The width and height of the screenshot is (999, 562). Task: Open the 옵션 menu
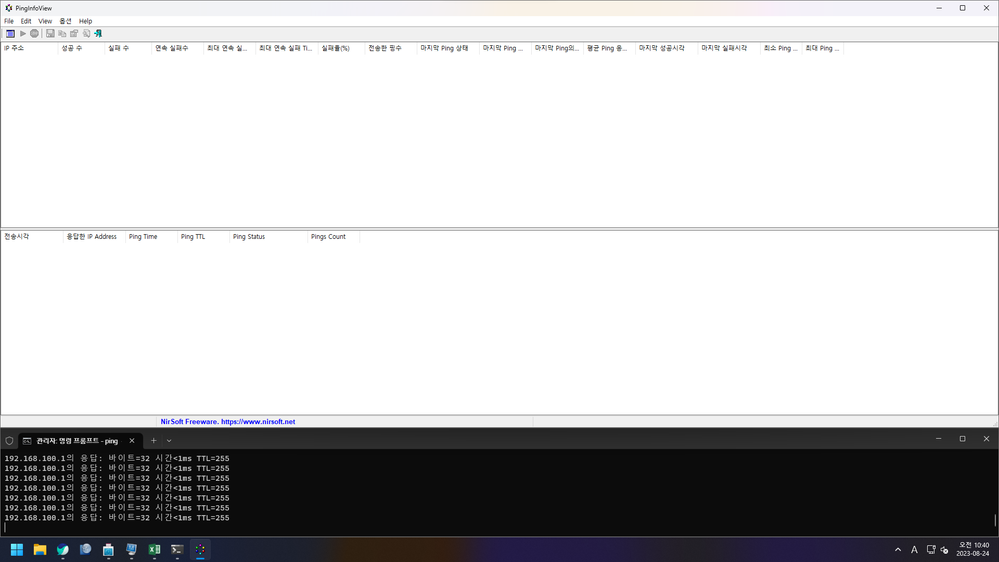[66, 21]
